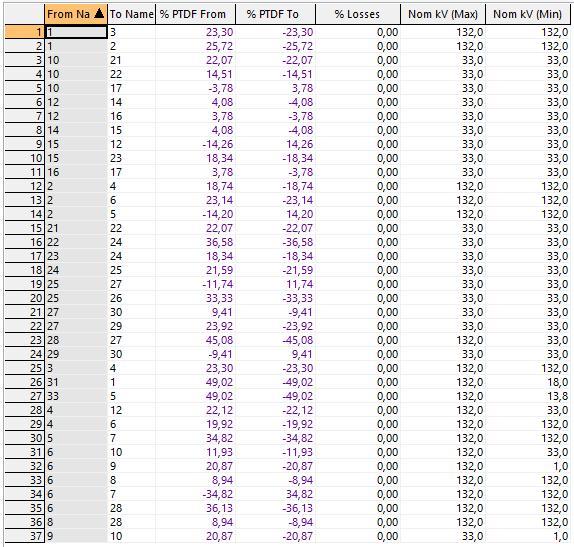
Task: Click % PTDF From value 36,58
Action: (220, 242)
